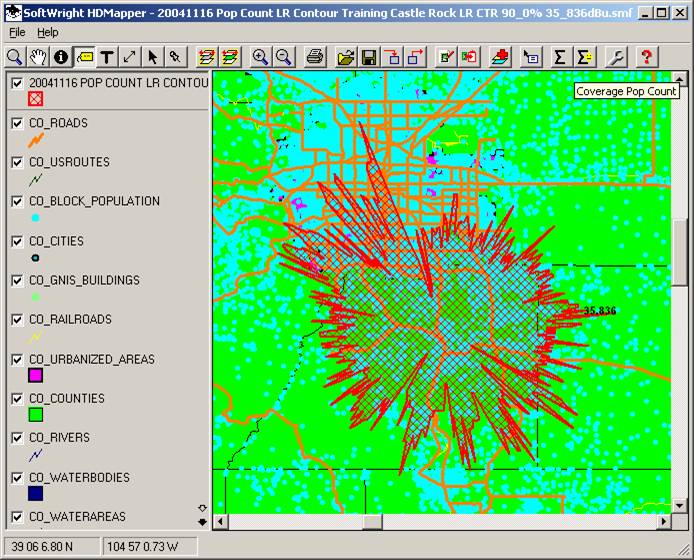
Task: Hide the CO_BLOCK_POPULATION layer
Action: 17,201
